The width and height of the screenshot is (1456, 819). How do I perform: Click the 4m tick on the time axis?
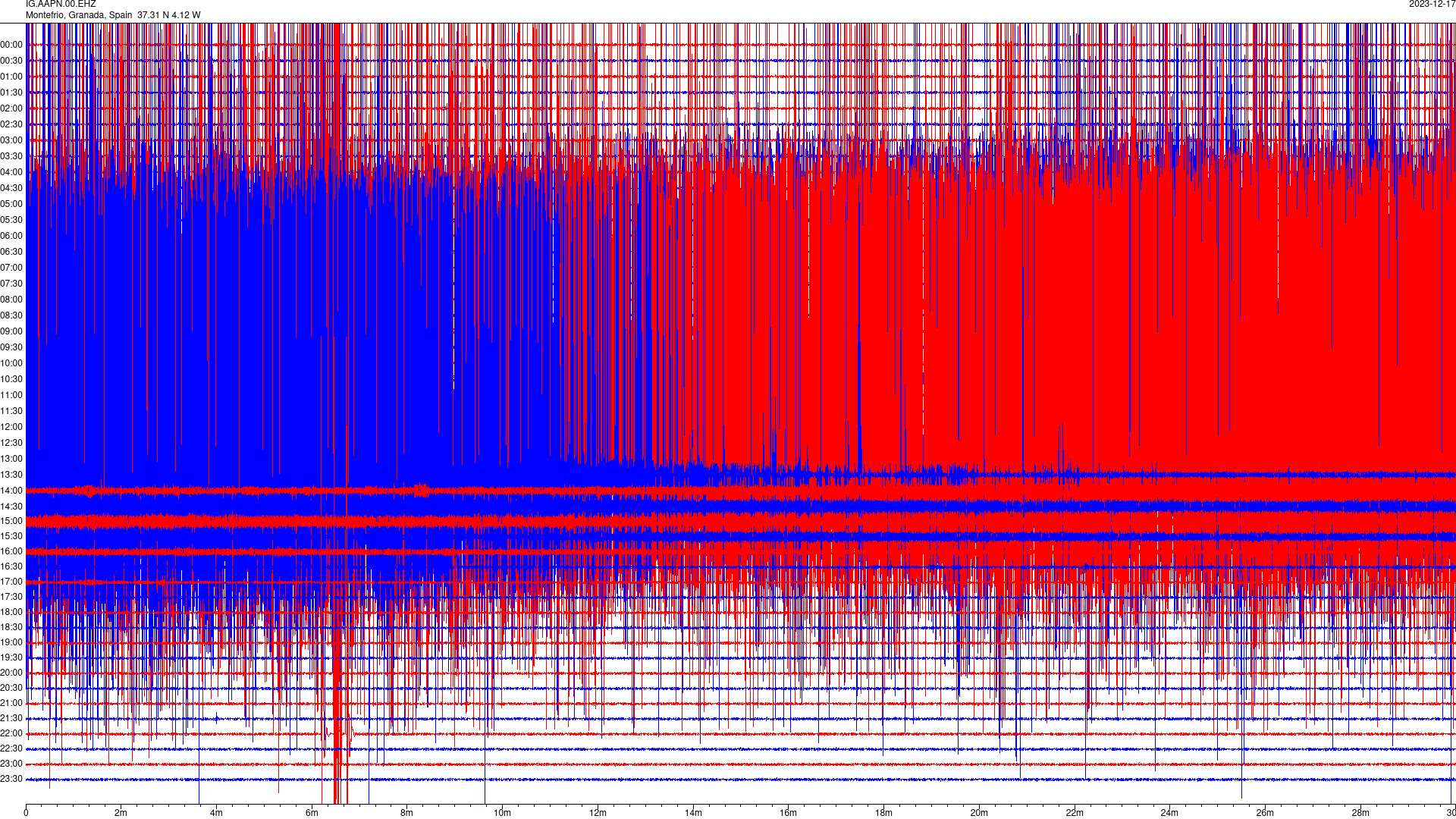tap(216, 813)
